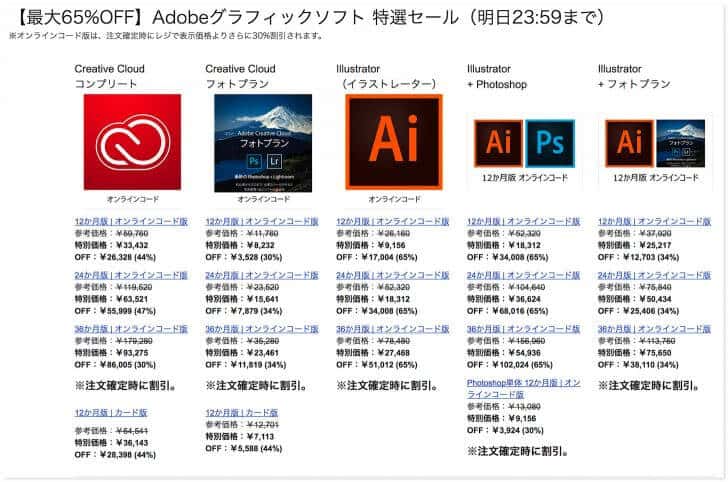Open Illustrator + Photoshop 24か月版 オンラインコード版 link
The width and height of the screenshot is (728, 482).
pyautogui.click(x=524, y=275)
